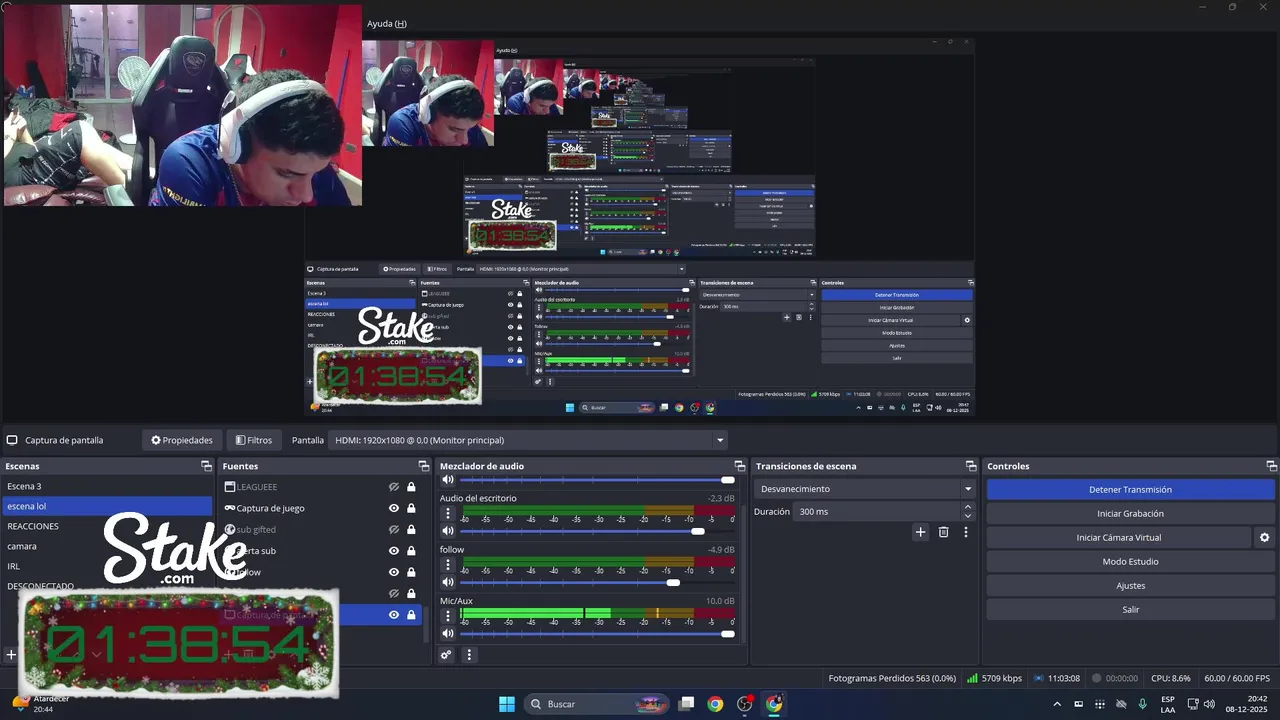Image resolution: width=1280 pixels, height=720 pixels.
Task: Open advanced audio properties gears icon
Action: [446, 655]
